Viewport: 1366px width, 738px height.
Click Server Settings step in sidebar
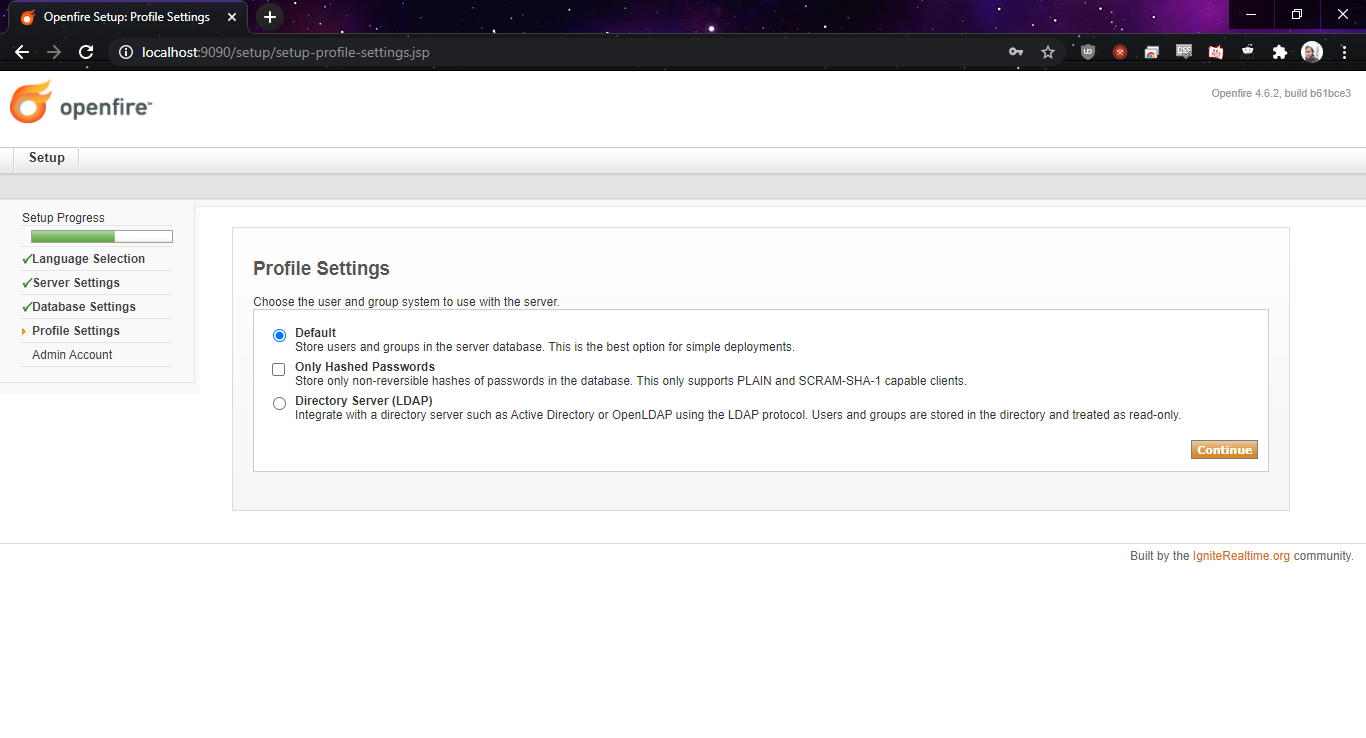point(76,283)
